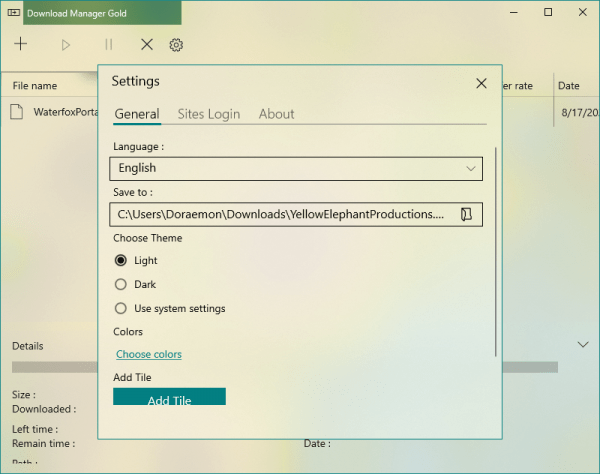Close the Settings dialog
The image size is (600, 474).
click(x=481, y=83)
